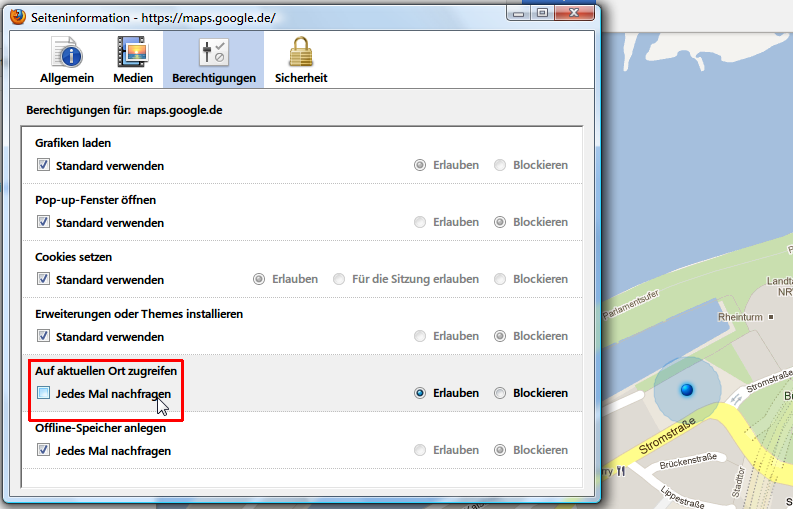Uncheck Standard verwenden for Cookies setzen

point(43,279)
